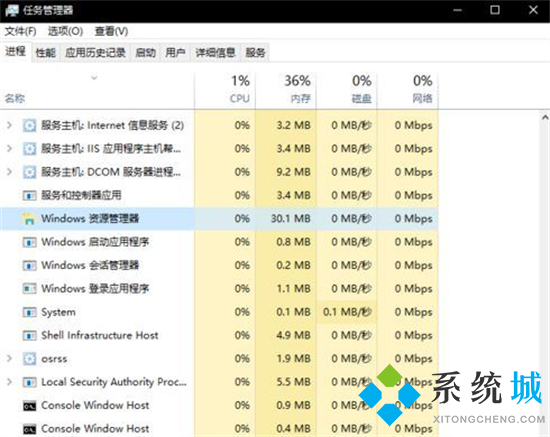Click the 0.1 MB/秒 disk value of System
The height and width of the screenshot is (437, 550).
point(347,312)
